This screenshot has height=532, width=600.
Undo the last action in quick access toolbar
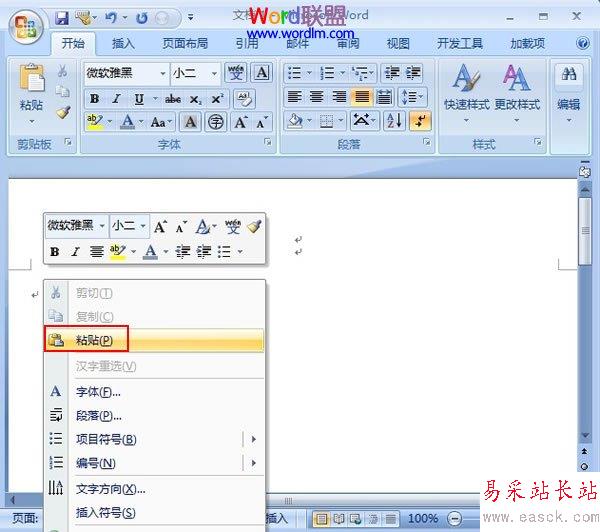(111, 17)
